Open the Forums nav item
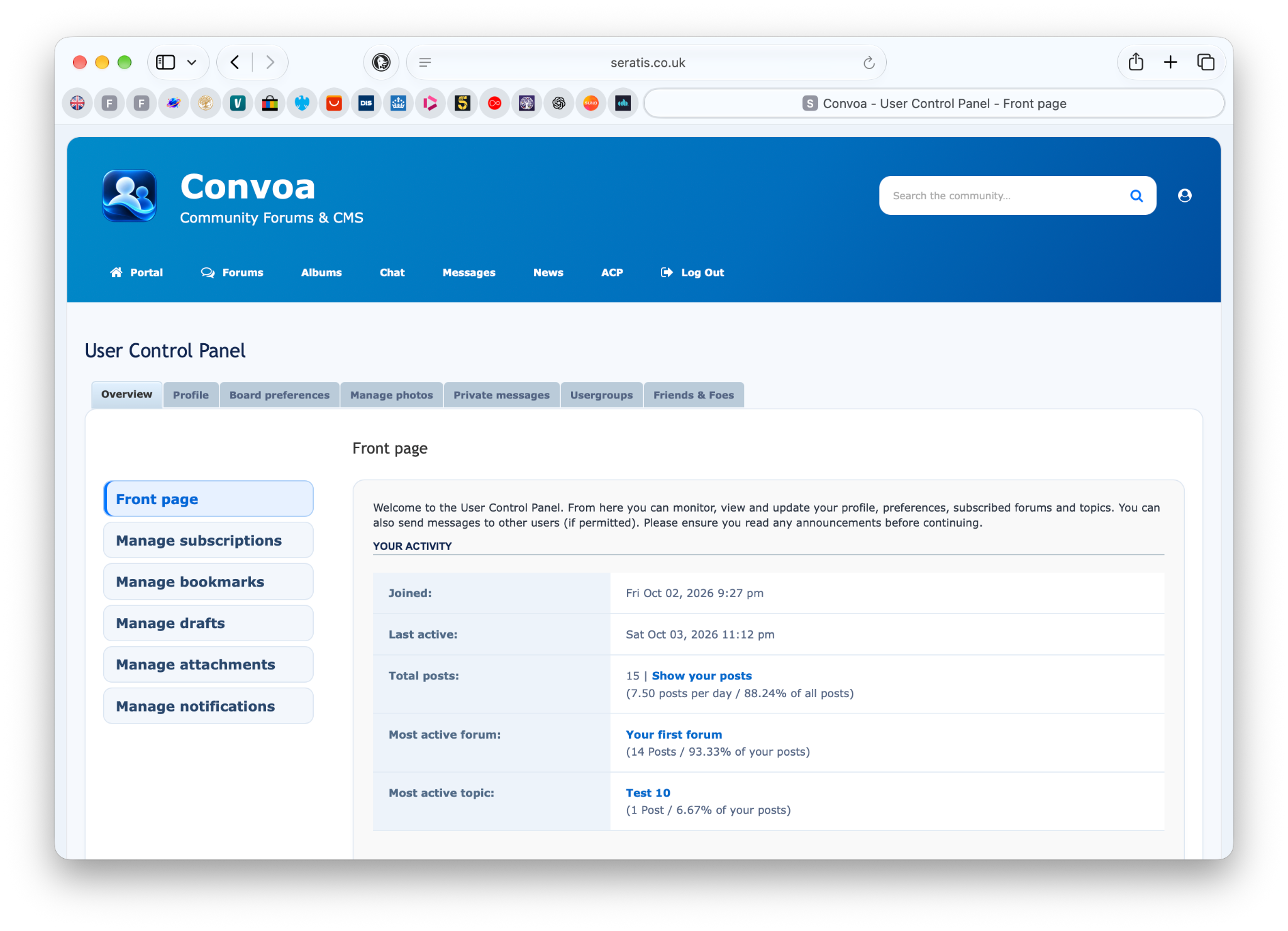 pos(232,272)
